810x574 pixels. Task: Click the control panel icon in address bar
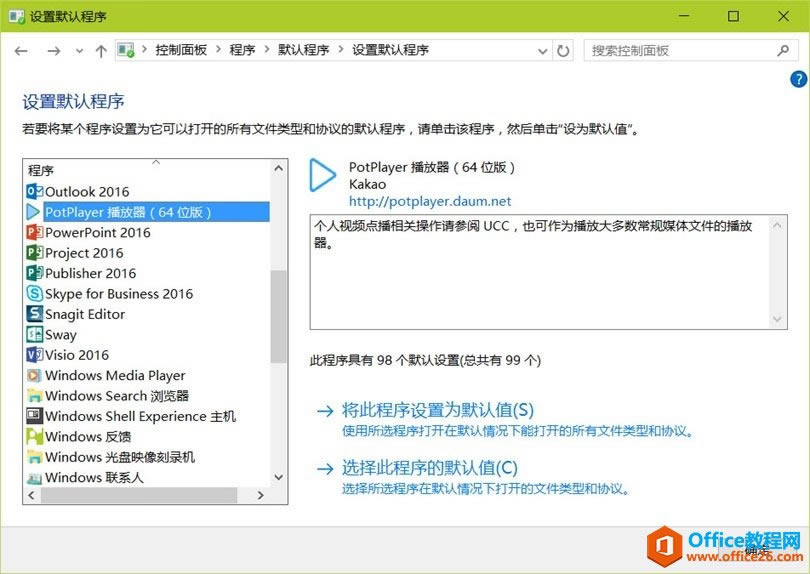[126, 50]
